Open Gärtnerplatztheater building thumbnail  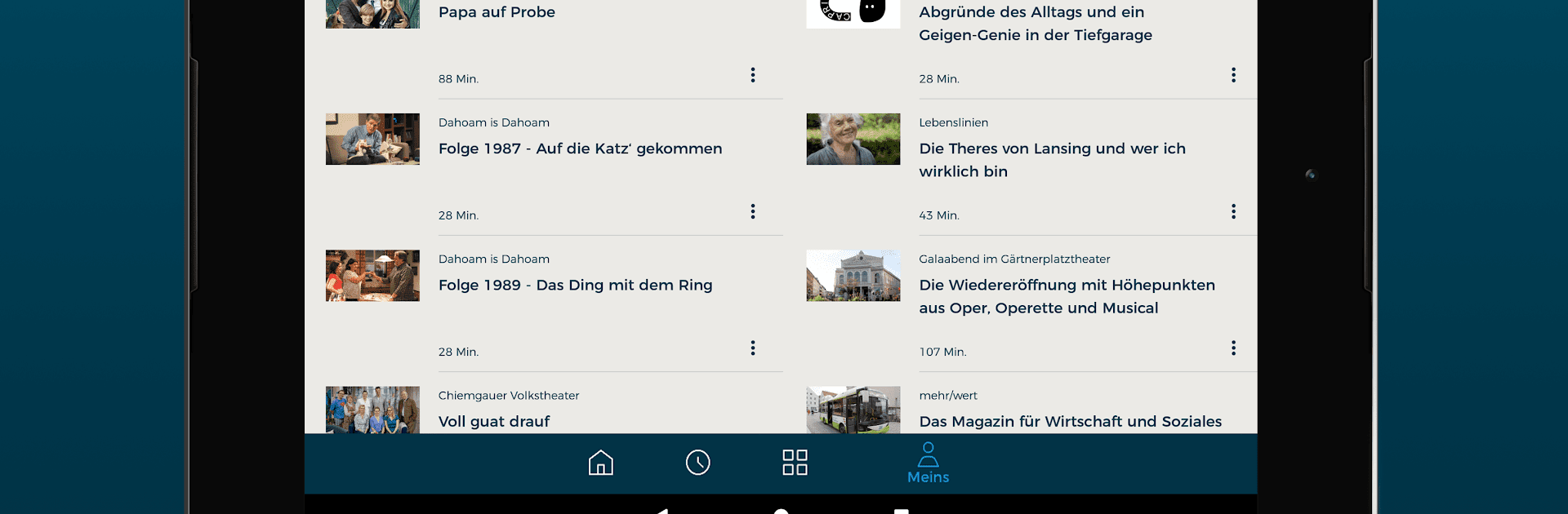pyautogui.click(x=853, y=276)
